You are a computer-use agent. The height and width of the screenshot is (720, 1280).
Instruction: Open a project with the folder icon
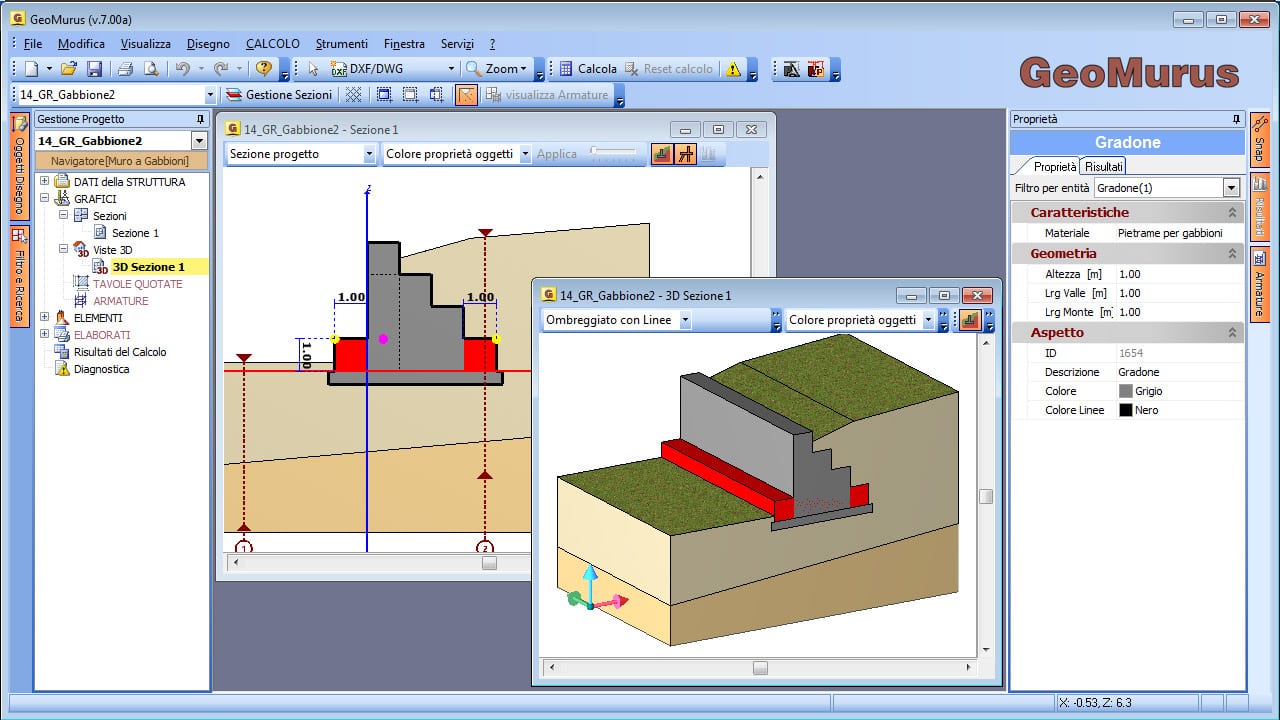69,69
